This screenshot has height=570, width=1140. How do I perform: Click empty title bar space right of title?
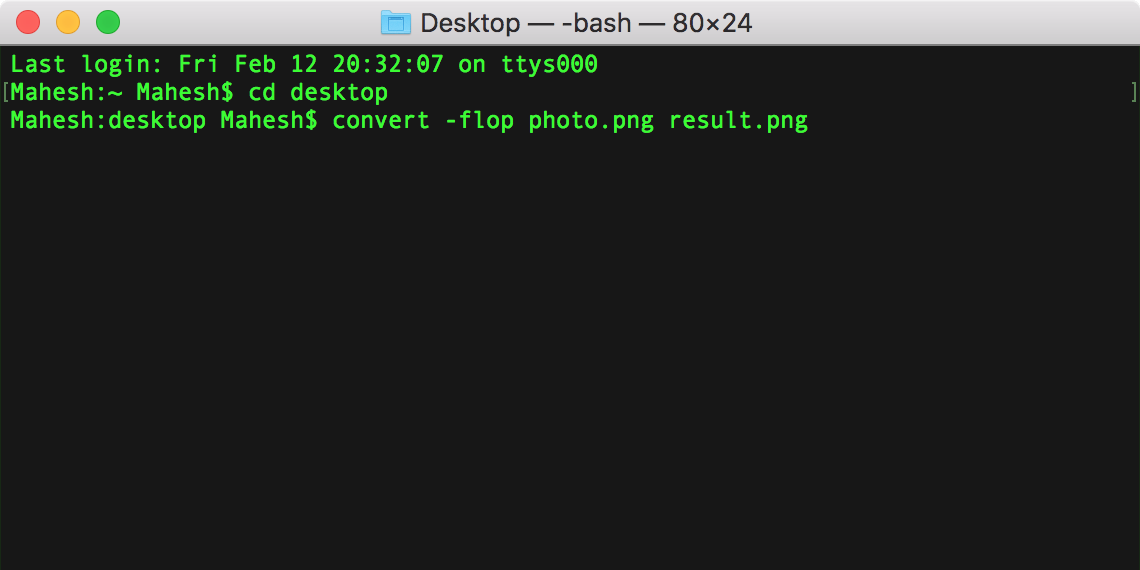click(x=945, y=23)
